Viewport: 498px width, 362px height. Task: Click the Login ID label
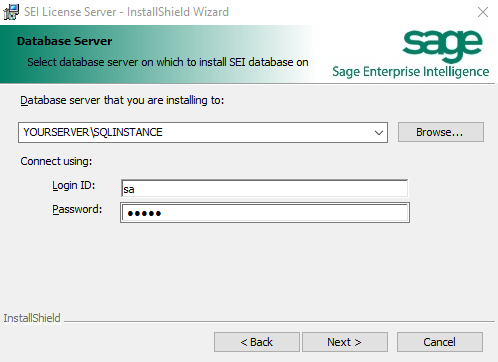click(x=74, y=185)
